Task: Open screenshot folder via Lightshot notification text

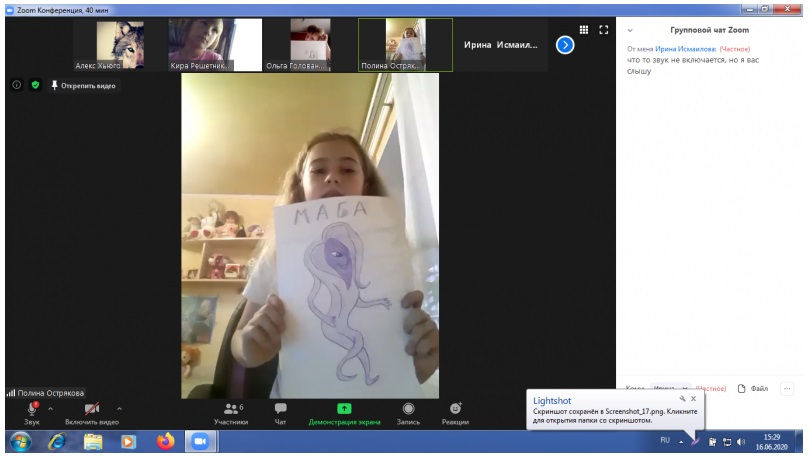Action: 614,416
